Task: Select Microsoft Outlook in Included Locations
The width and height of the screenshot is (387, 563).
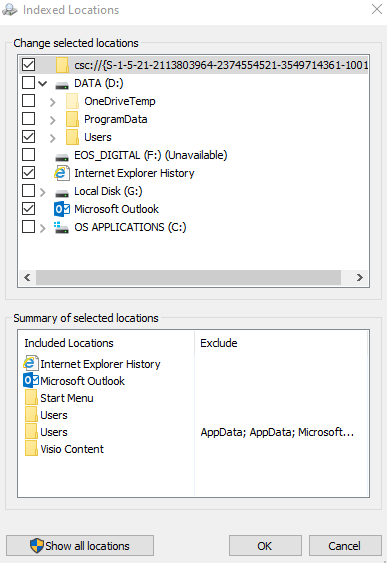Action: coord(82,381)
